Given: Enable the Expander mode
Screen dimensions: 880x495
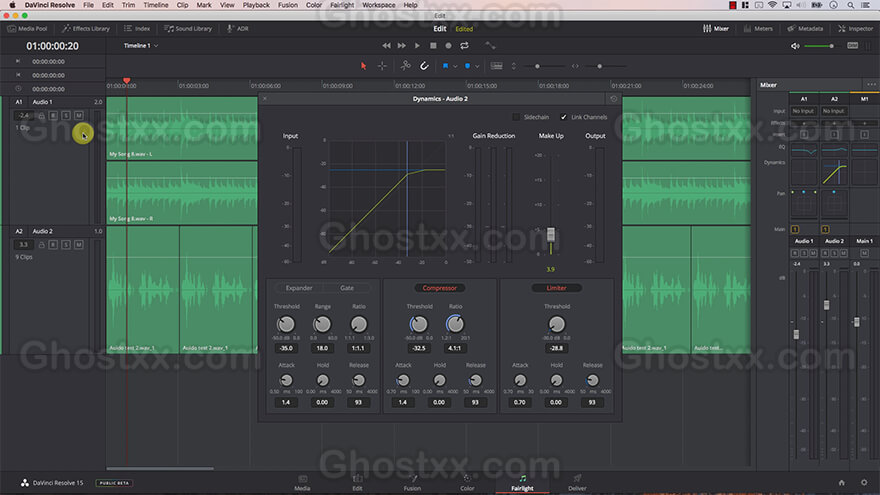Looking at the screenshot, I should pyautogui.click(x=299, y=288).
